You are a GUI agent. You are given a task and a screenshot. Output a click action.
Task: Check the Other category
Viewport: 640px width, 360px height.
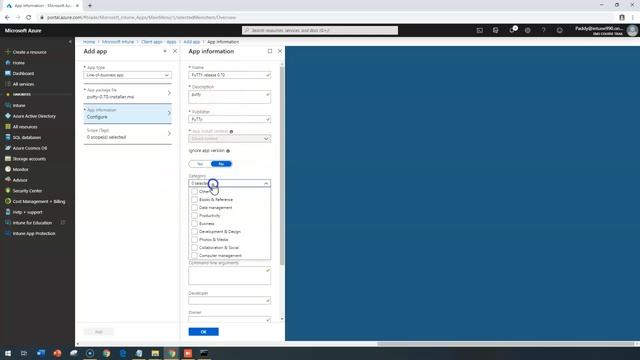(195, 191)
